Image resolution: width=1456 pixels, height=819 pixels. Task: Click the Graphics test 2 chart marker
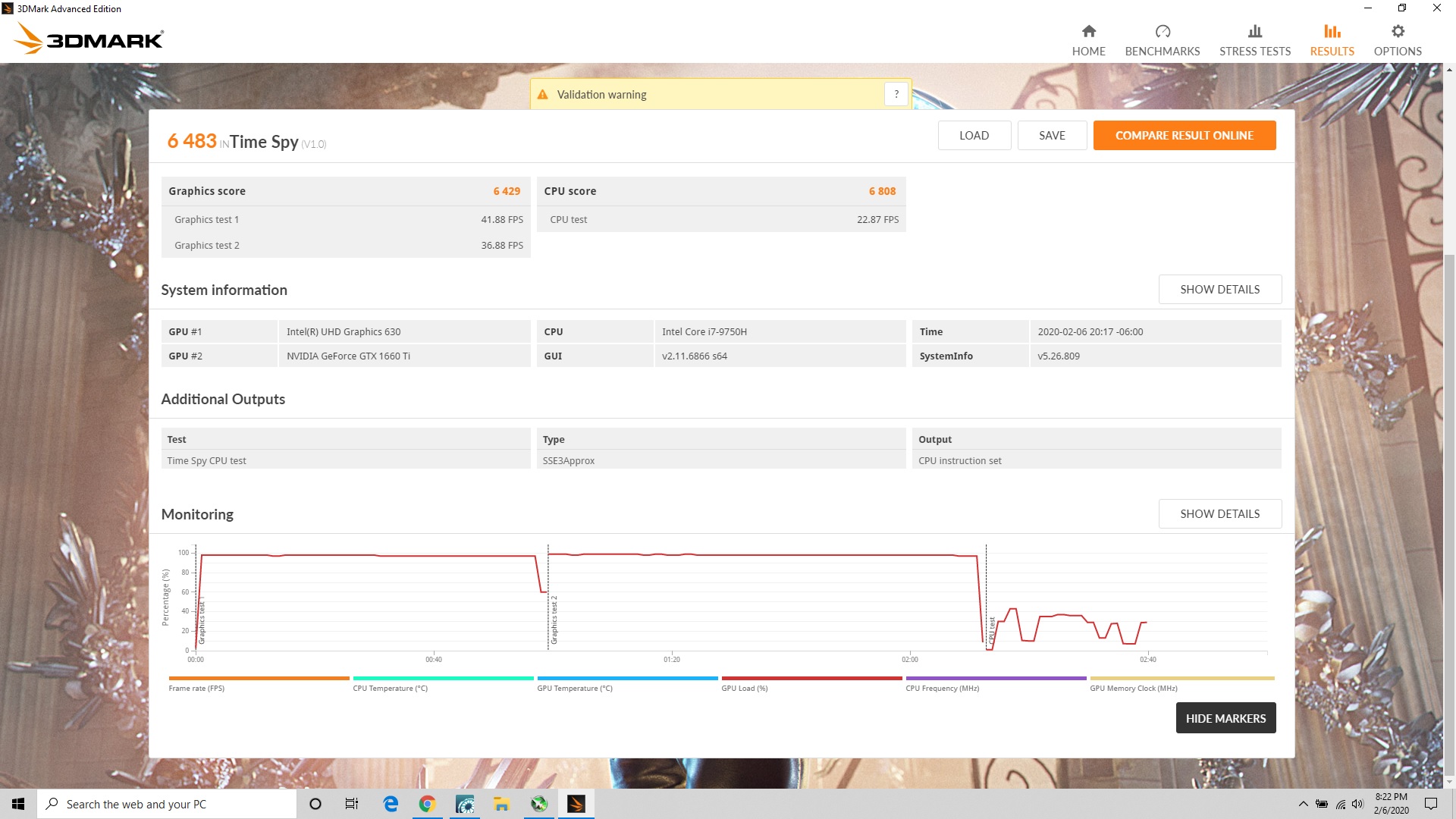pyautogui.click(x=554, y=620)
